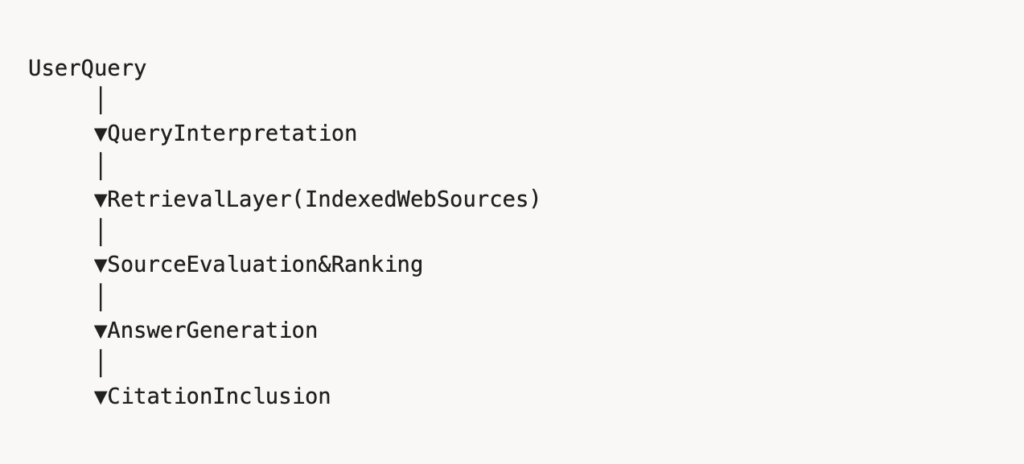Click the down arrow before RetrievalLayer
Screen dimensions: 1024x464
[x=100, y=200]
